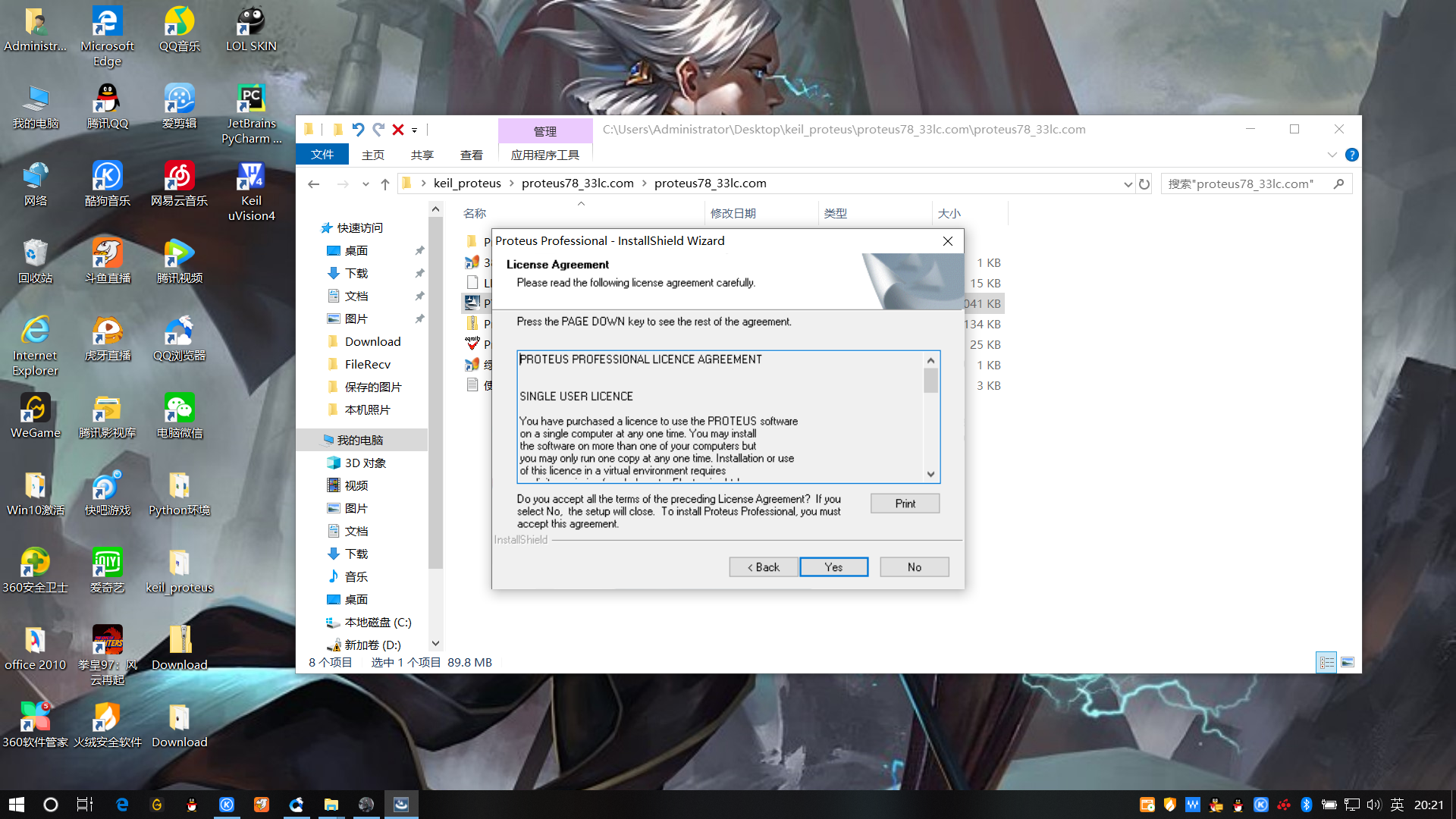The height and width of the screenshot is (819, 1456).
Task: Click the Explorer help question mark icon
Action: [1351, 155]
